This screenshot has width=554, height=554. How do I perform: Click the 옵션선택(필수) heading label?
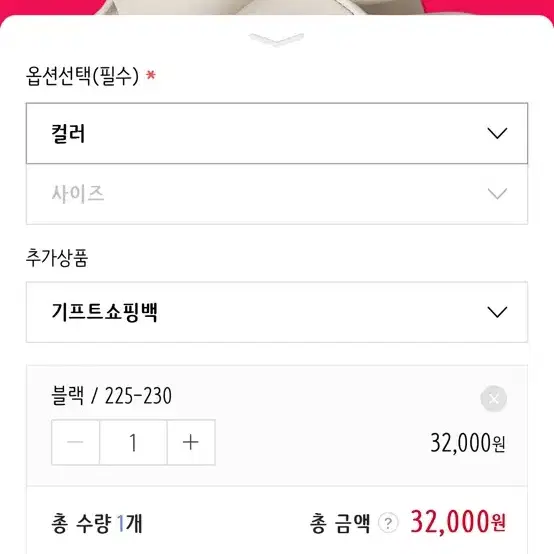tap(82, 76)
